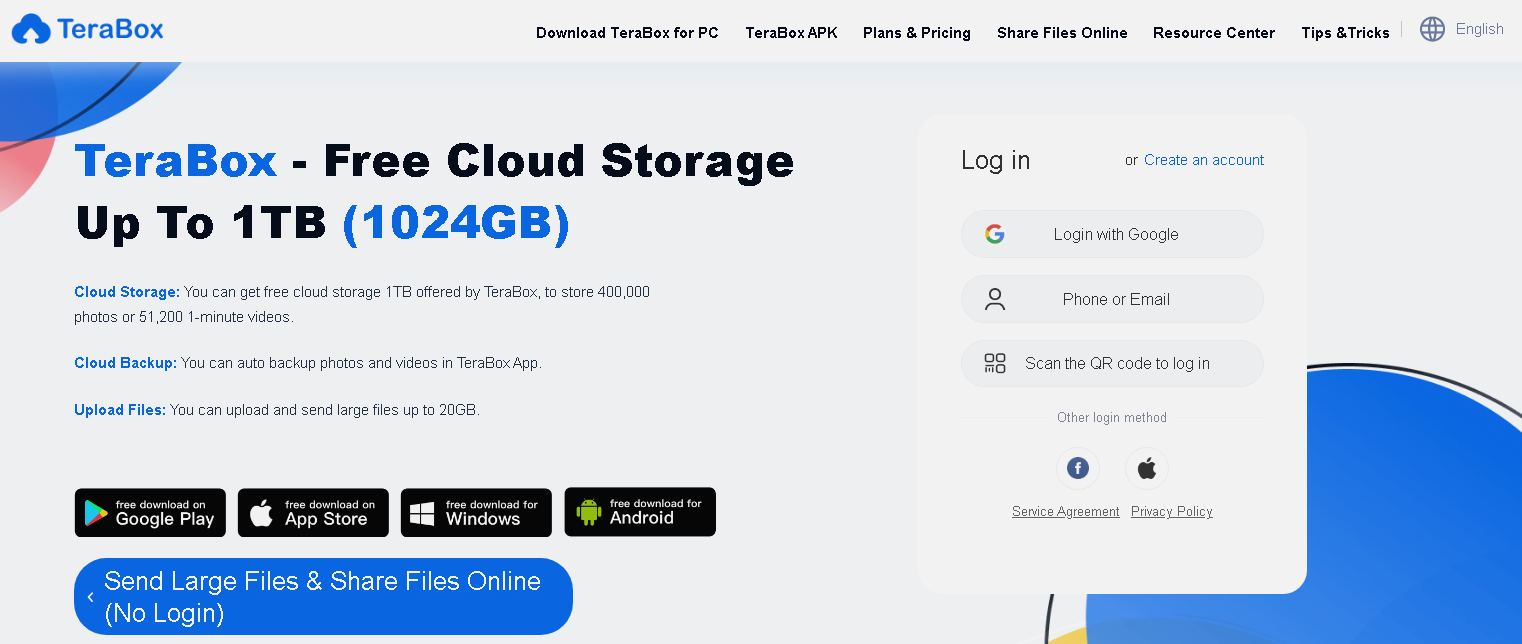Click the Google G logo icon
The image size is (1522, 644).
pos(994,234)
